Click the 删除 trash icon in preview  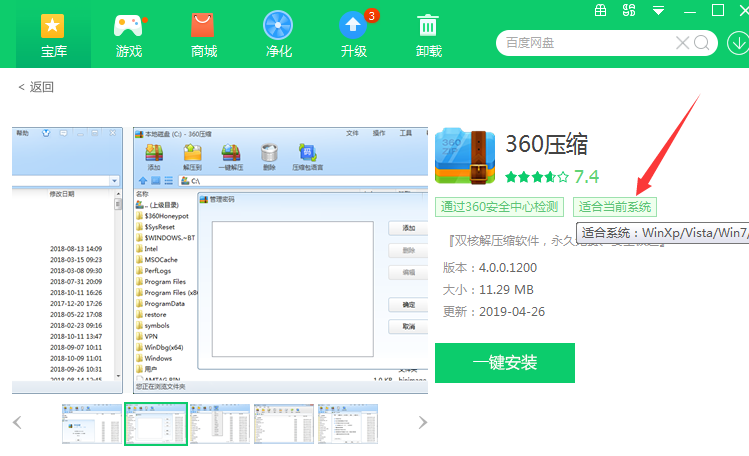click(269, 157)
